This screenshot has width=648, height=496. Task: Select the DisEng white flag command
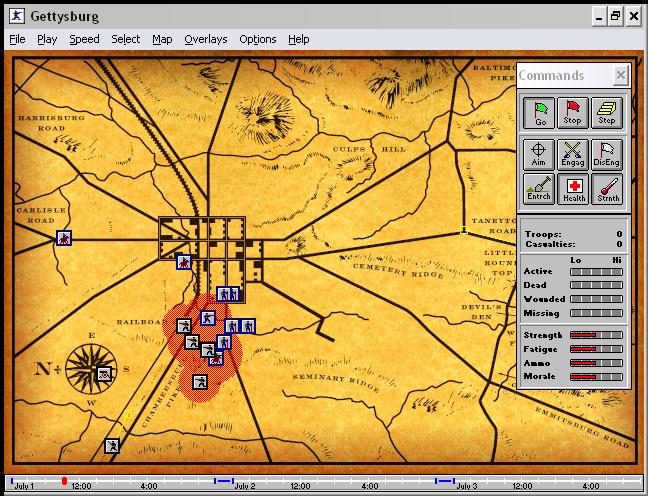pos(607,155)
